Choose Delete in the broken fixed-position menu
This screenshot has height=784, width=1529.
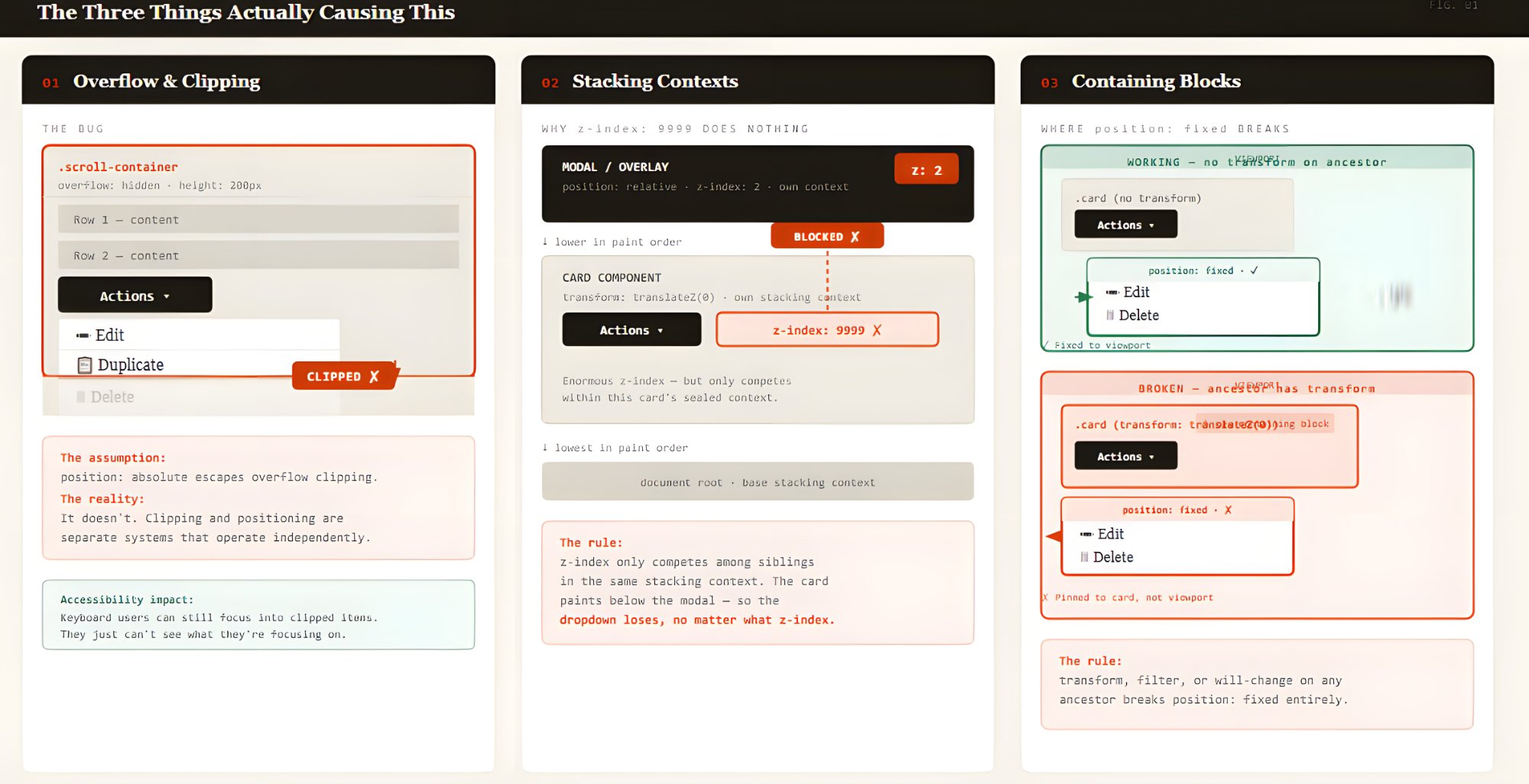(1112, 557)
